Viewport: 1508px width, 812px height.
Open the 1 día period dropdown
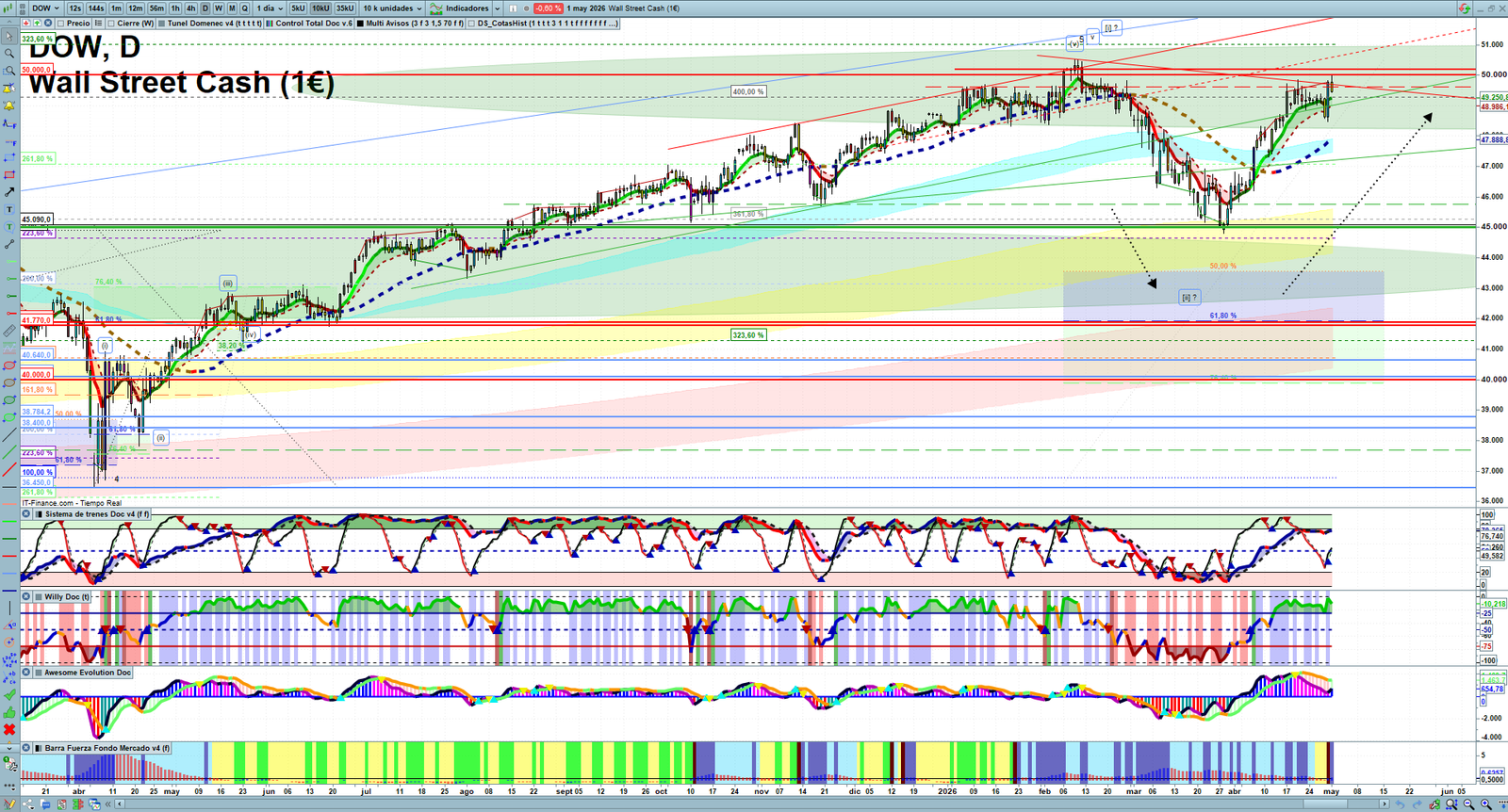pyautogui.click(x=269, y=8)
